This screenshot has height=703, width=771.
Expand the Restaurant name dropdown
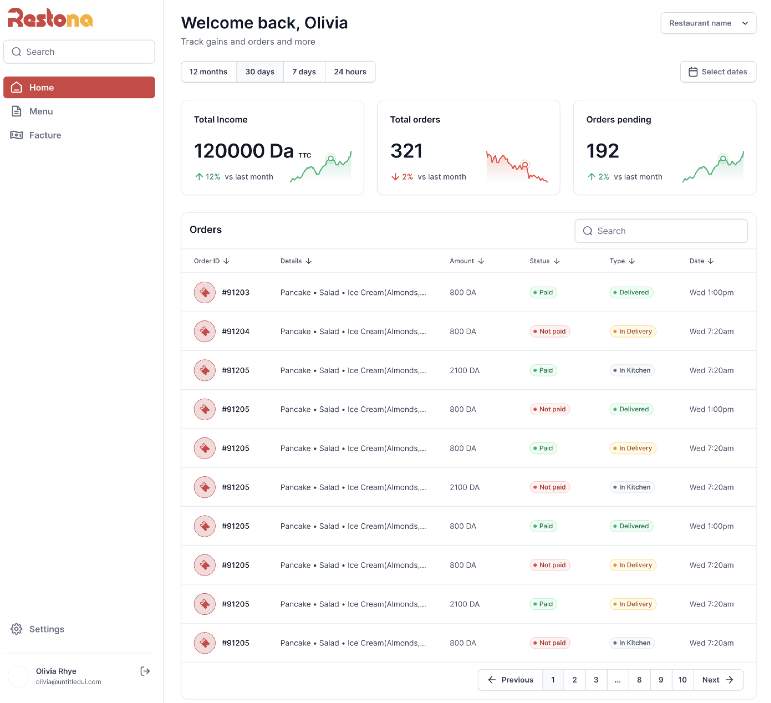click(x=708, y=23)
